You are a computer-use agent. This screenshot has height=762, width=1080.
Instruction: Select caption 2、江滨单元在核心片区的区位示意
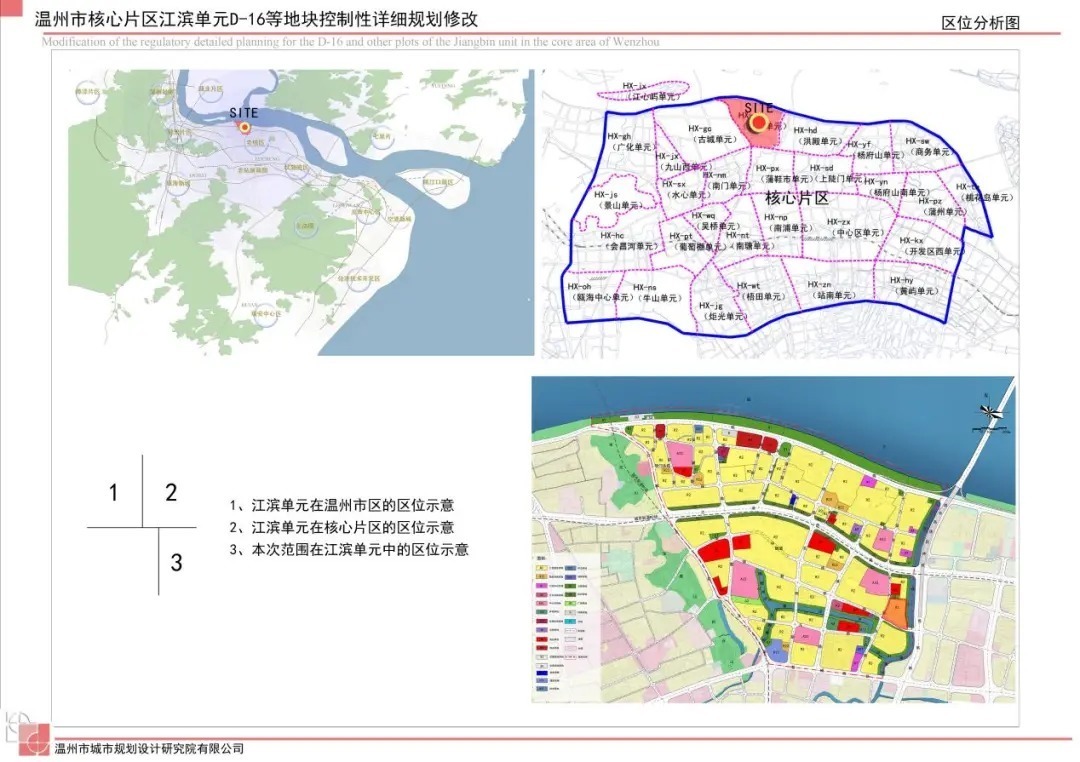tap(342, 528)
